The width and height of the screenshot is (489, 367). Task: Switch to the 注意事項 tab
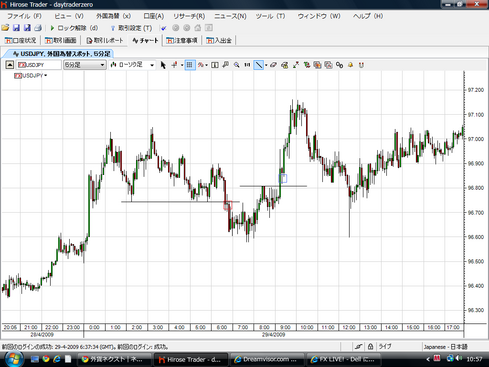point(182,40)
